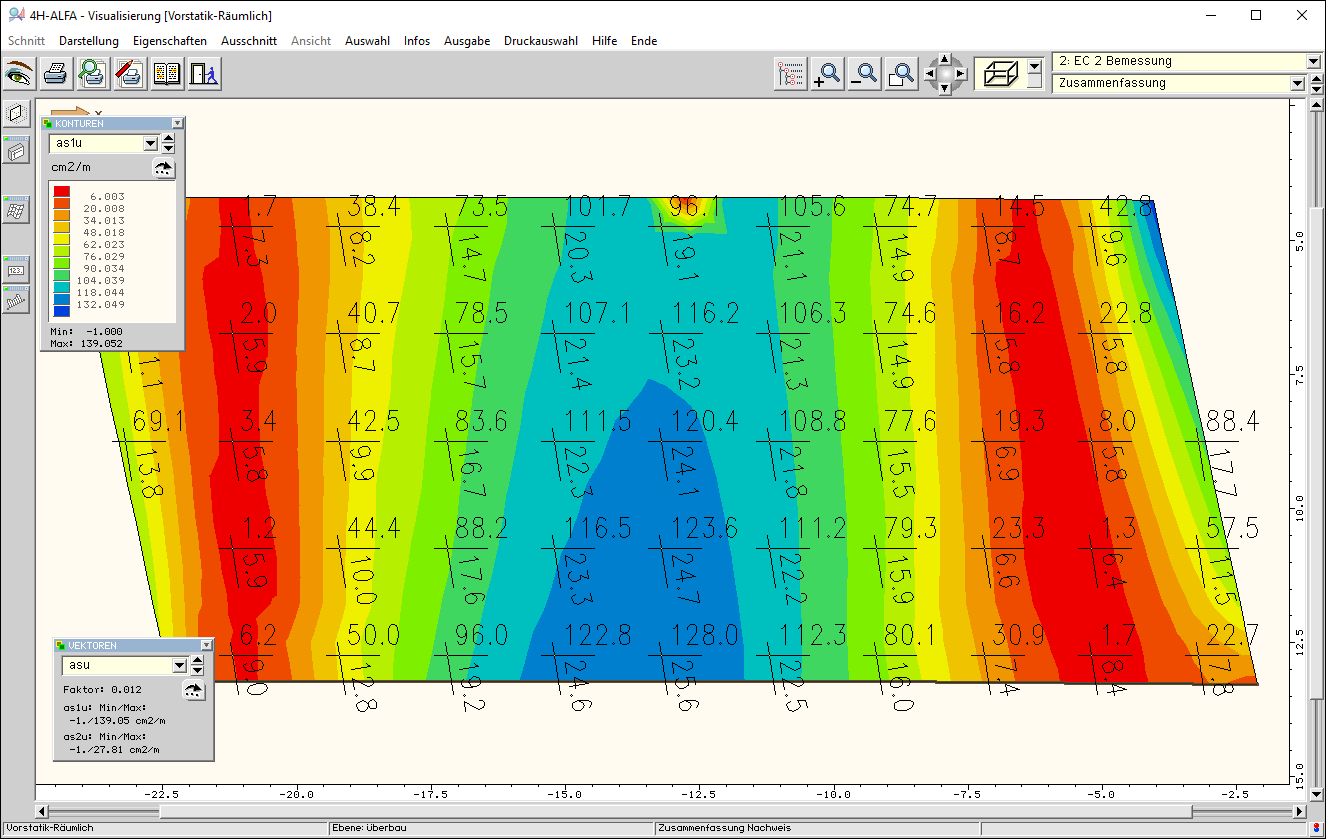This screenshot has height=839, width=1326.
Task: Open print preview with magnifier icon
Action: (92, 74)
